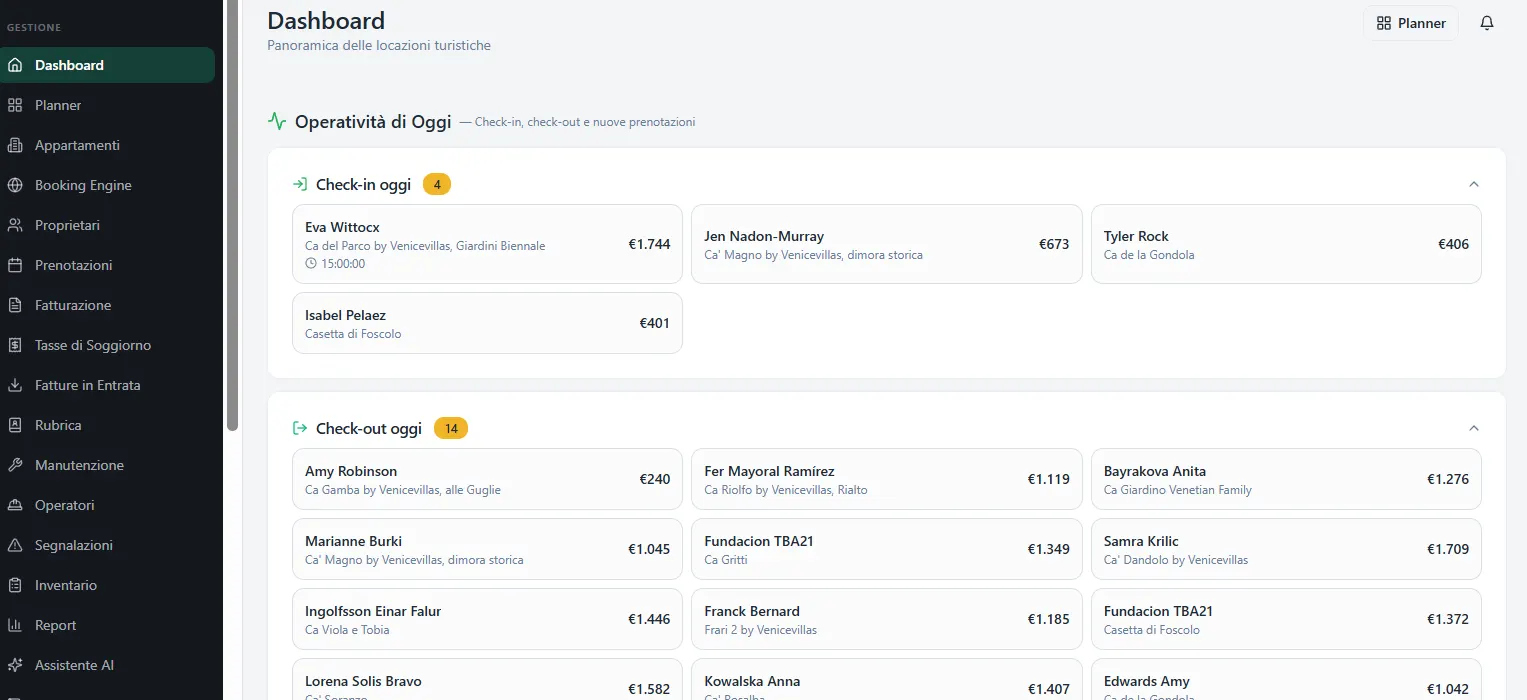Click the Booking Engine globe icon

click(15, 185)
